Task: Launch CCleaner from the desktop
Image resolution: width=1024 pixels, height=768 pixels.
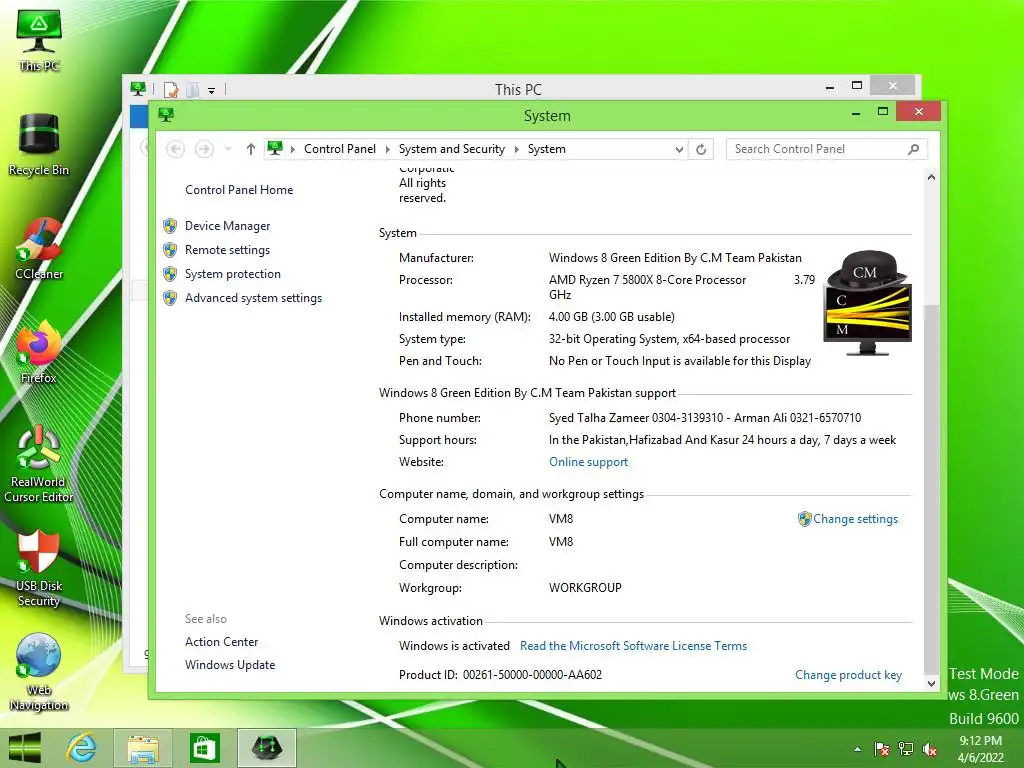Action: pyautogui.click(x=39, y=248)
